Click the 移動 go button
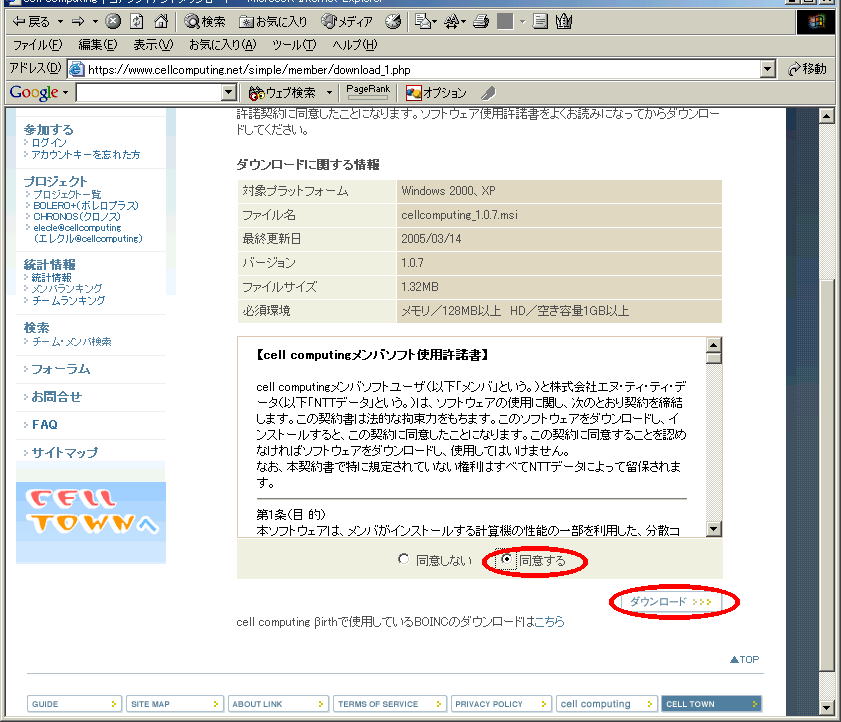The width and height of the screenshot is (841, 722). point(807,69)
